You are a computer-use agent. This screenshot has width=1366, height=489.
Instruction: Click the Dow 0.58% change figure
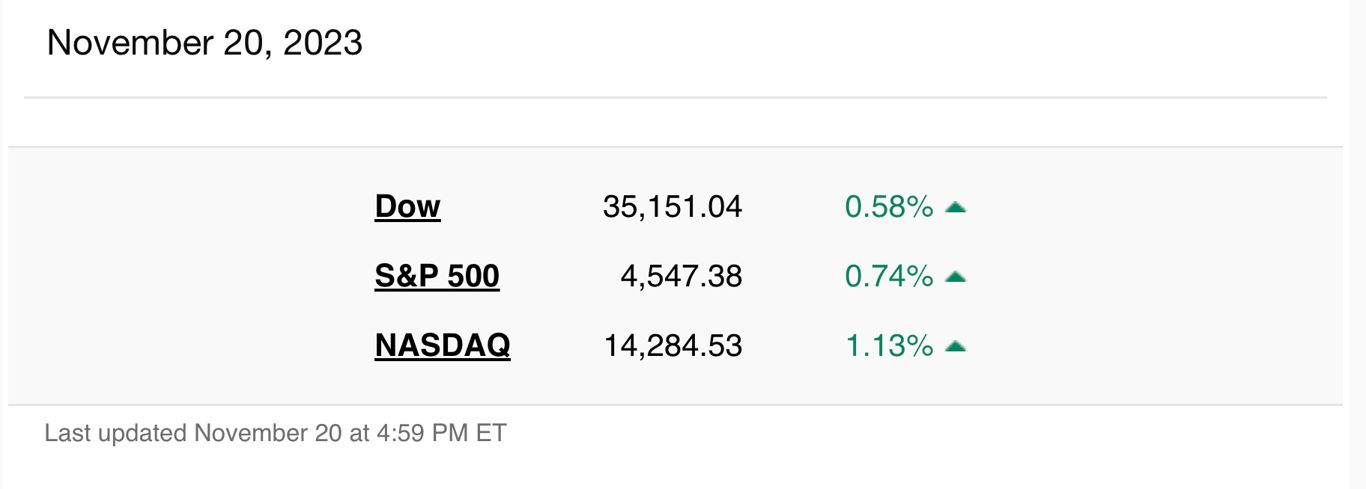pyautogui.click(x=889, y=207)
